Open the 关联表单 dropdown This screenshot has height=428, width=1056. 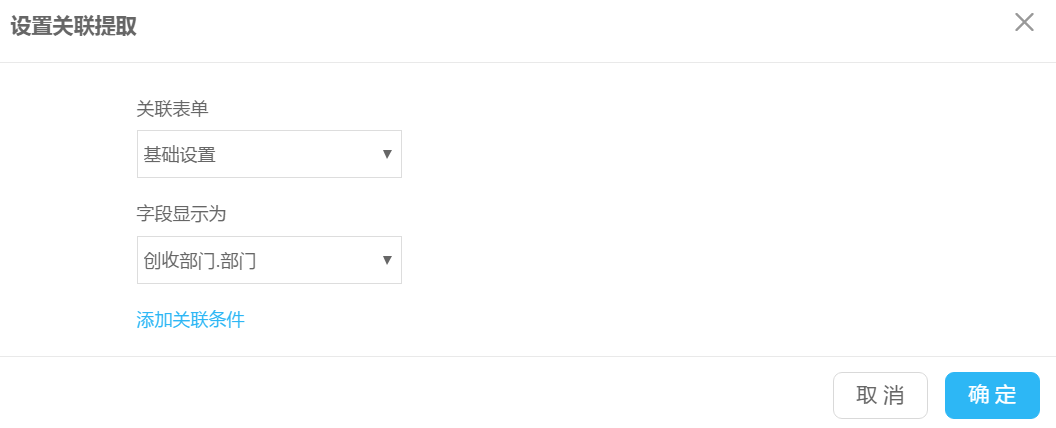269,154
